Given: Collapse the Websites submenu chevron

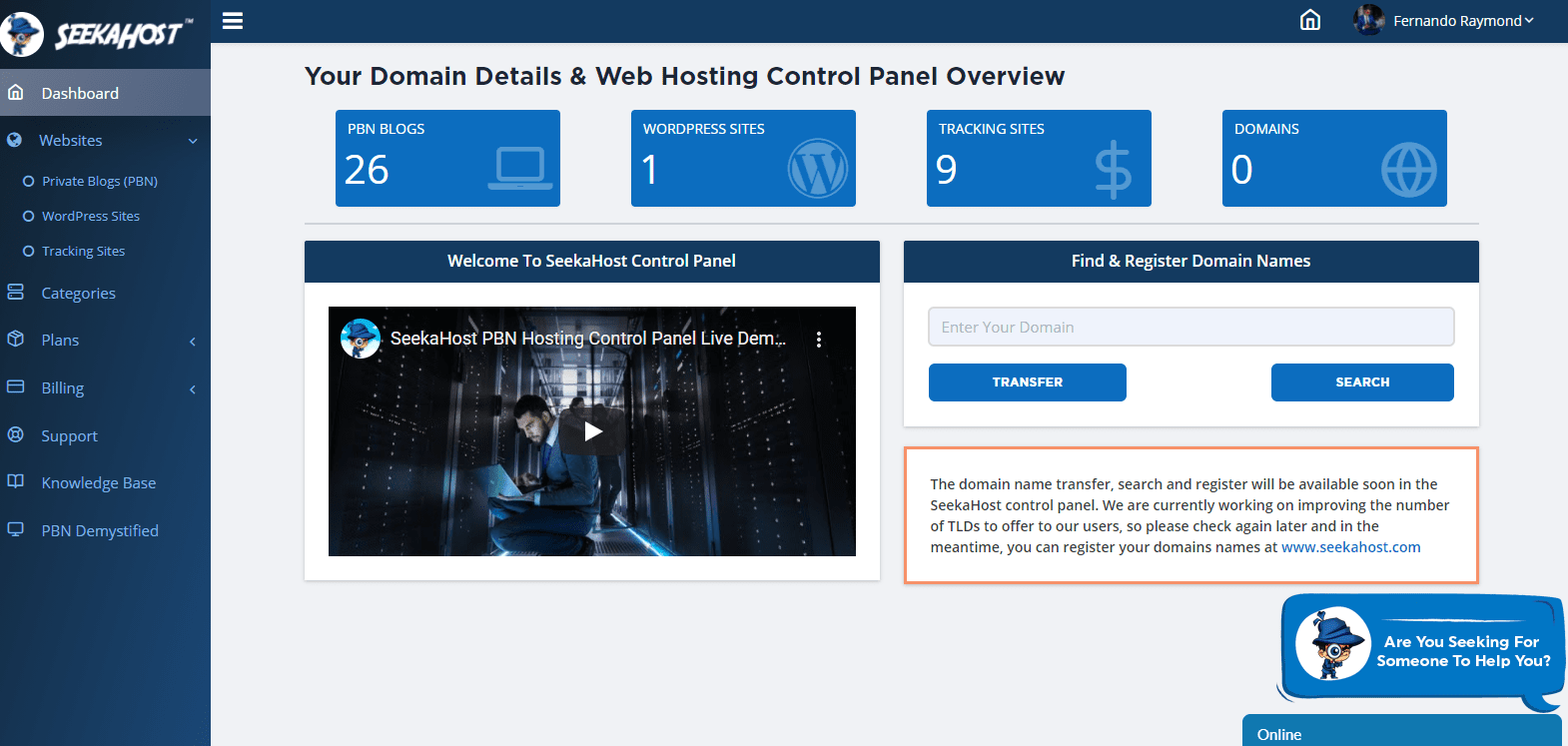Looking at the screenshot, I should click(193, 141).
